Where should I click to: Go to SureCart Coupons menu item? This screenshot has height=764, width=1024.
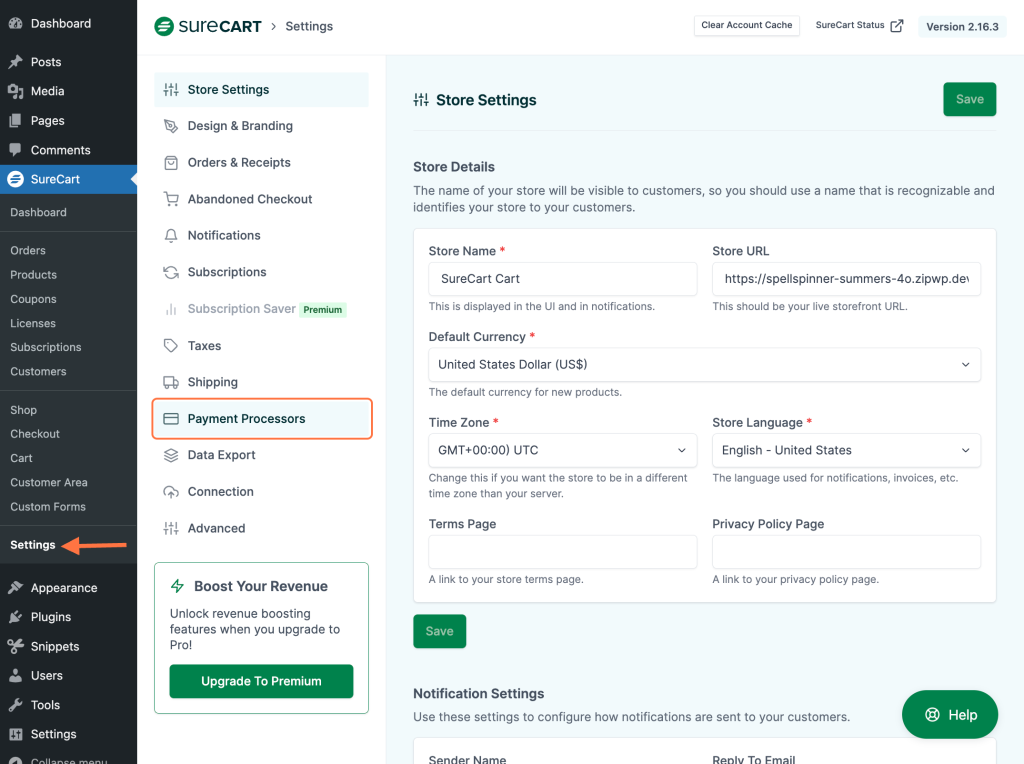pyautogui.click(x=33, y=298)
